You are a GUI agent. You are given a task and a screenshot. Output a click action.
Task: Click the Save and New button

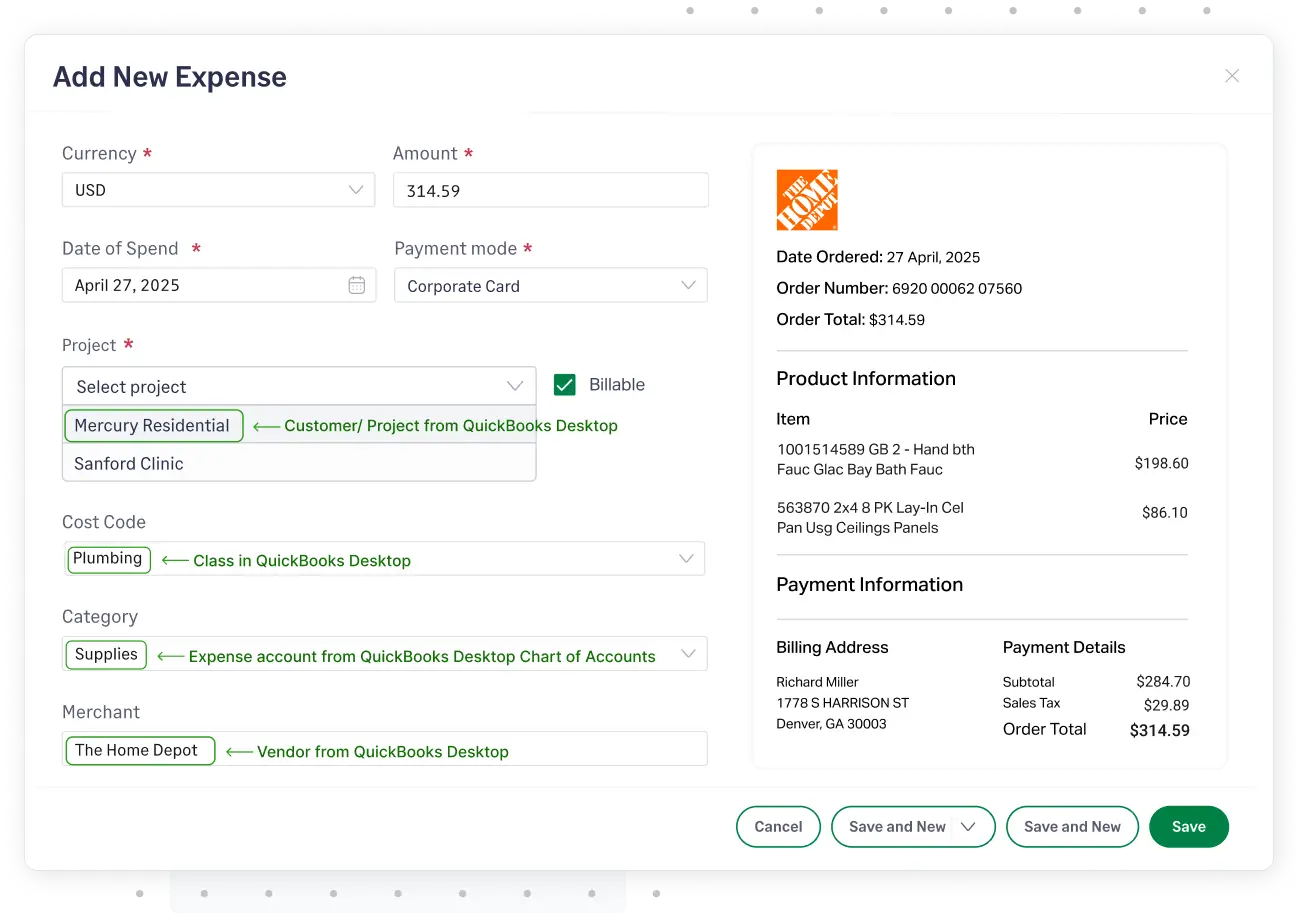point(1072,826)
